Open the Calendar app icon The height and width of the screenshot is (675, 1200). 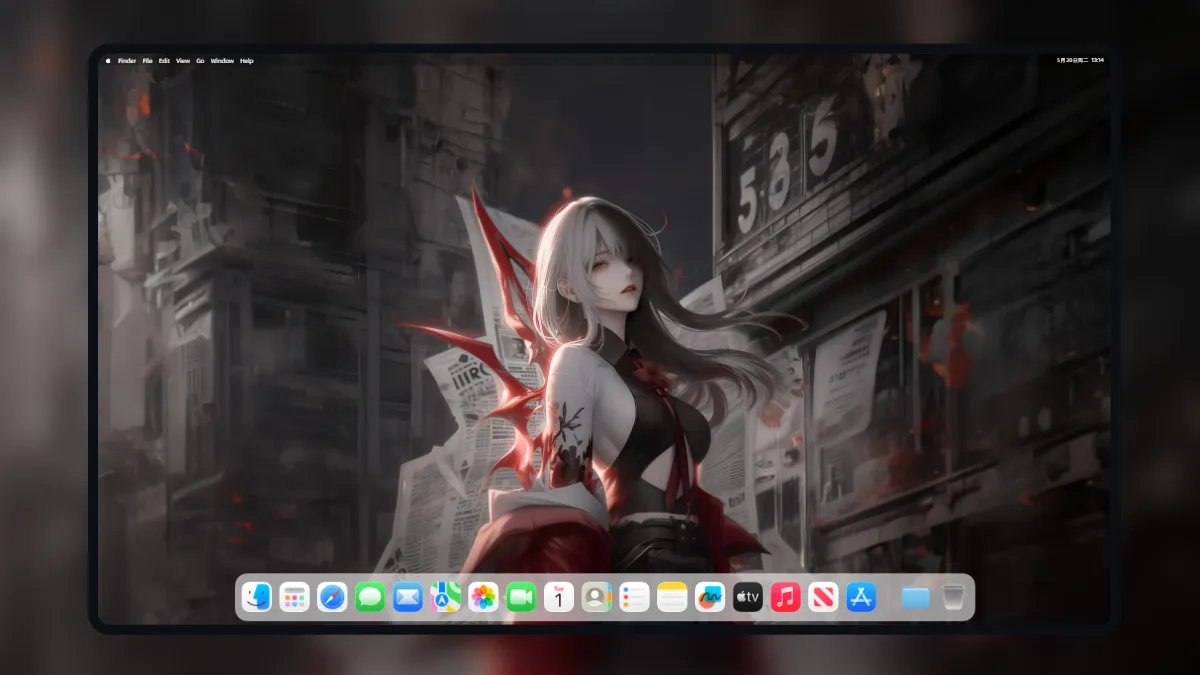click(559, 597)
